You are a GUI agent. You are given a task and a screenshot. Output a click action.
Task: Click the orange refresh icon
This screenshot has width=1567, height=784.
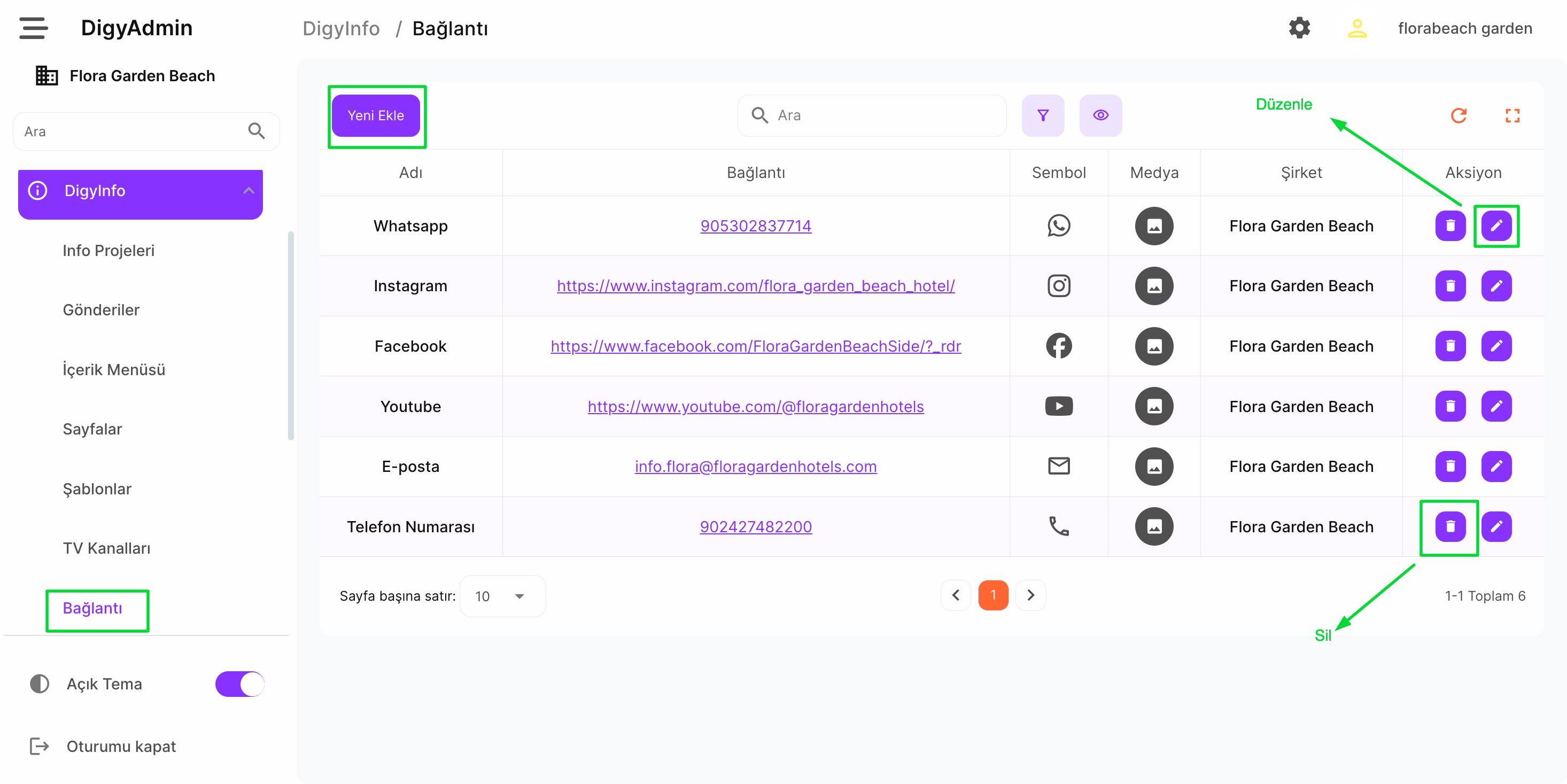click(1458, 115)
